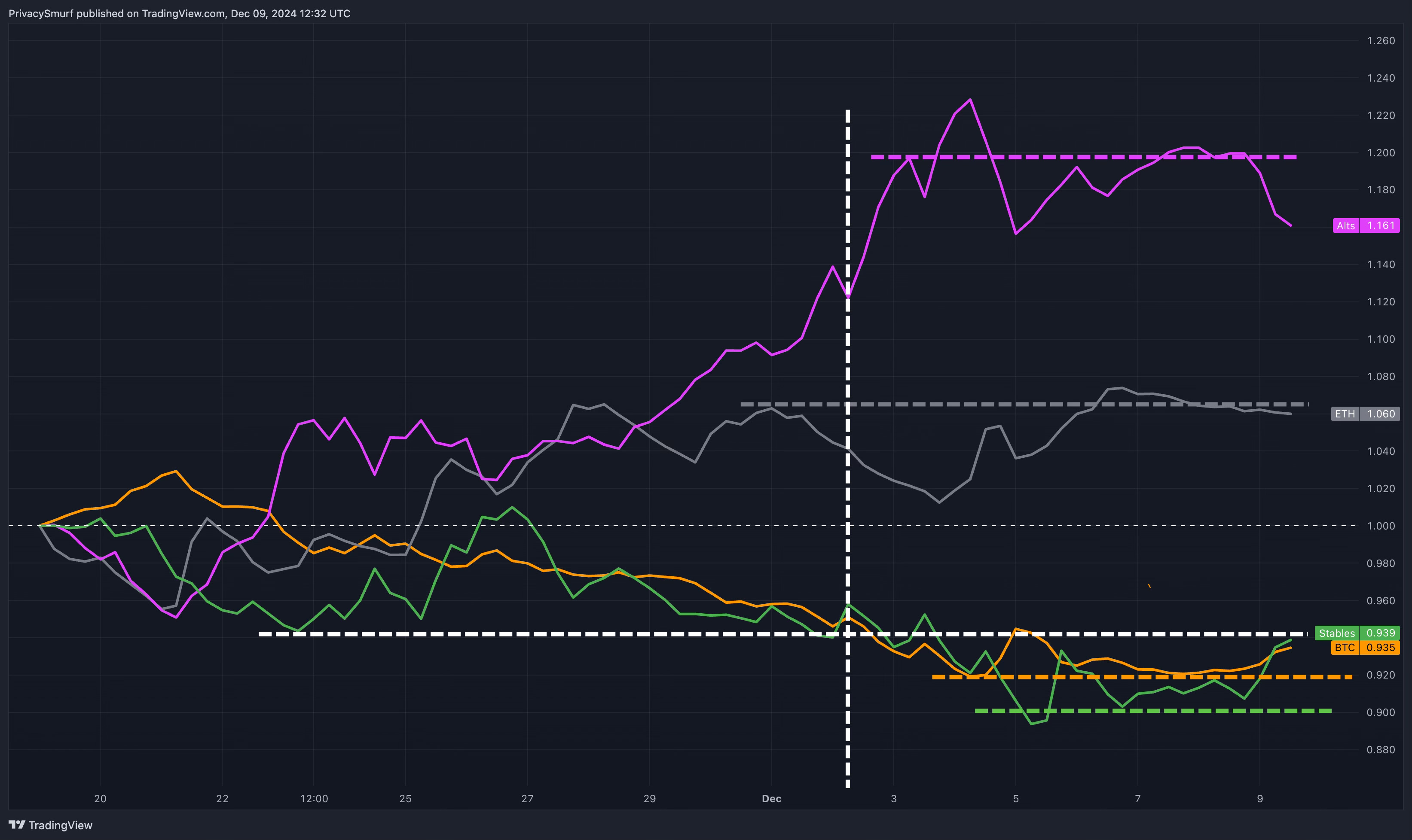The image size is (1412, 840).
Task: Select the white dashed vertical line
Action: point(848,448)
